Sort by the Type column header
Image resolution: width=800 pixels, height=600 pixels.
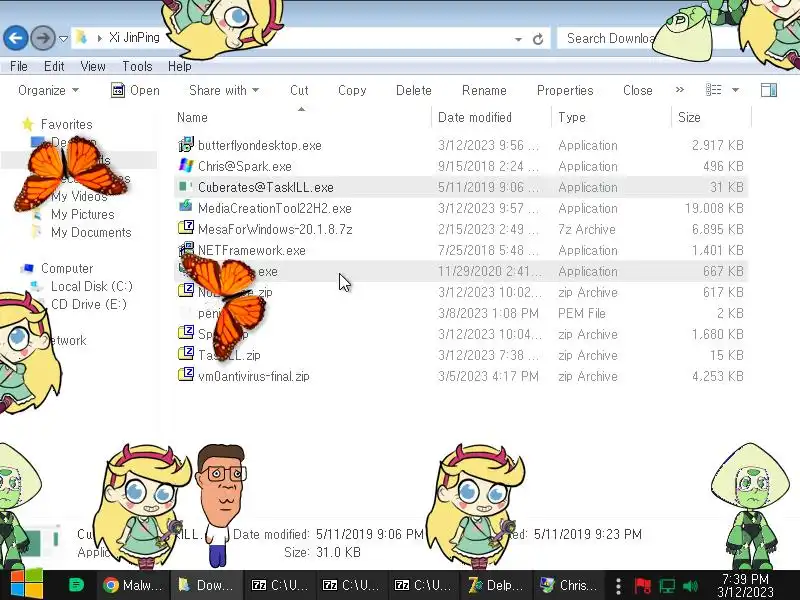click(572, 117)
